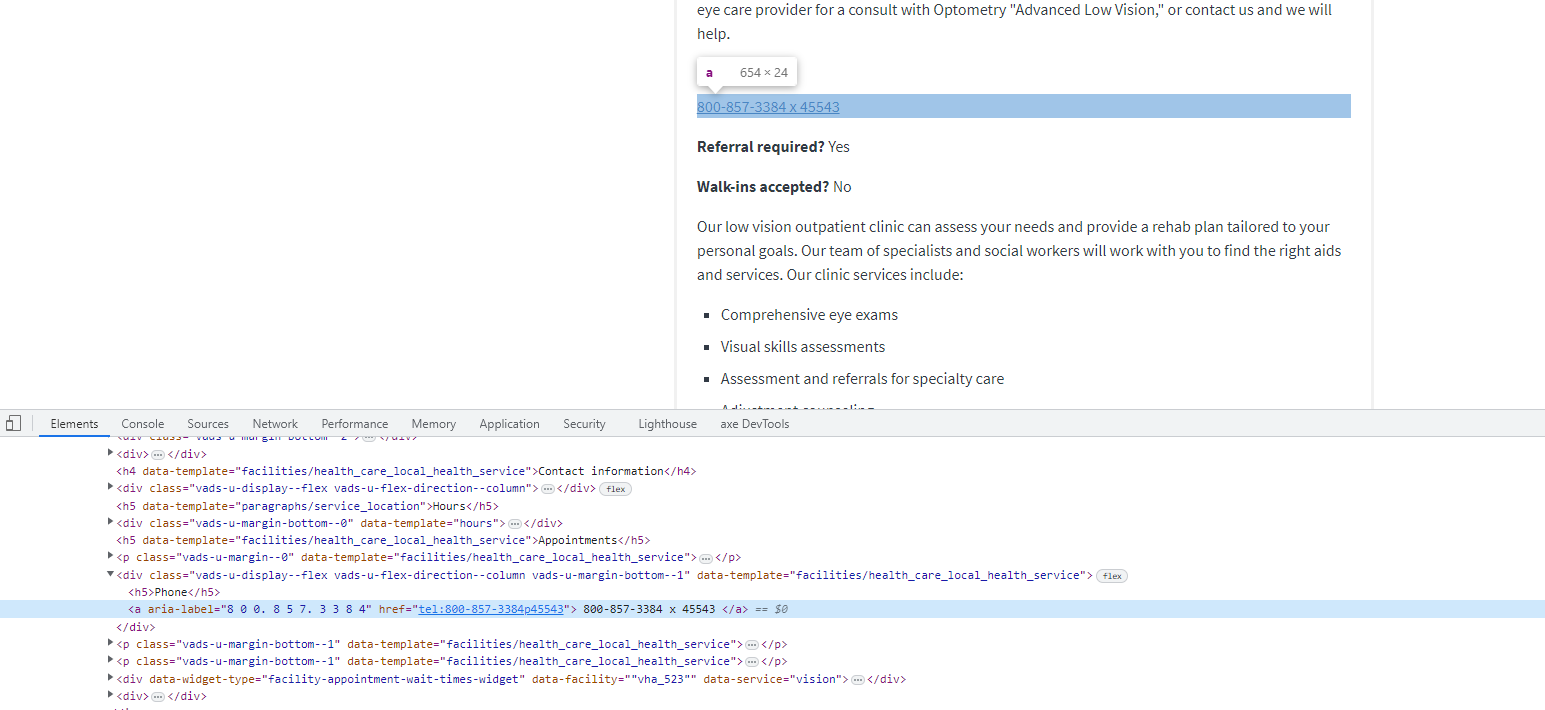Switch to the Network tab
The width and height of the screenshot is (1545, 710).
pos(275,424)
